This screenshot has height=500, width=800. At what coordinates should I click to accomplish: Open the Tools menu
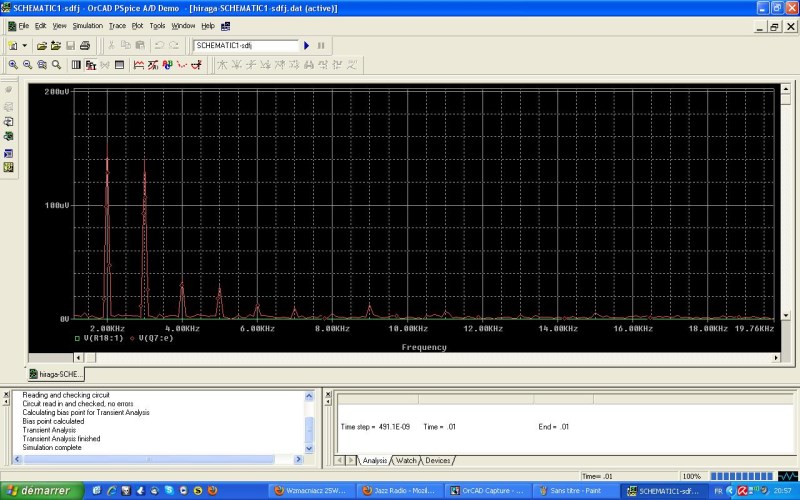click(x=157, y=26)
